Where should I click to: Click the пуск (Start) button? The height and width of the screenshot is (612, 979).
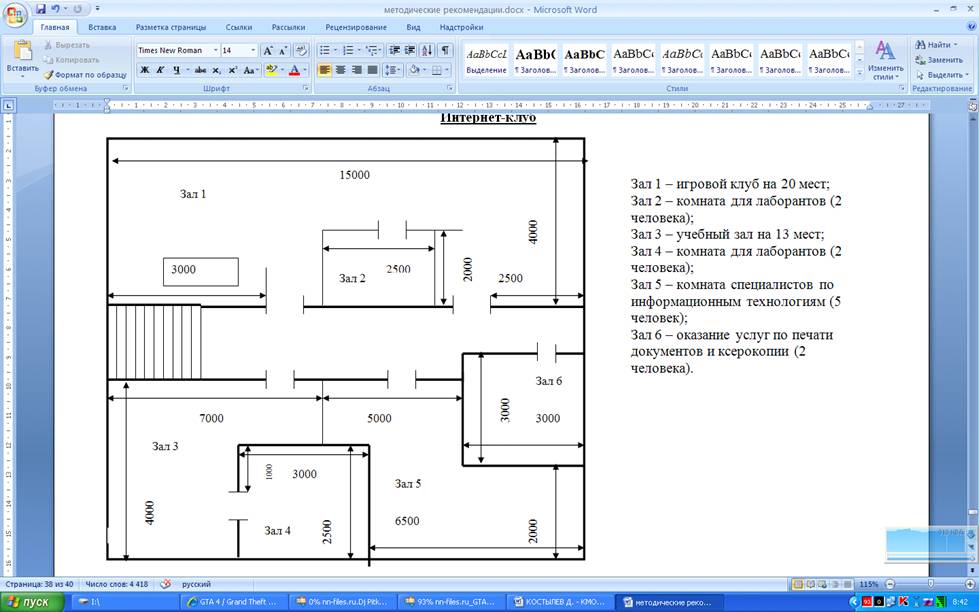[29, 602]
